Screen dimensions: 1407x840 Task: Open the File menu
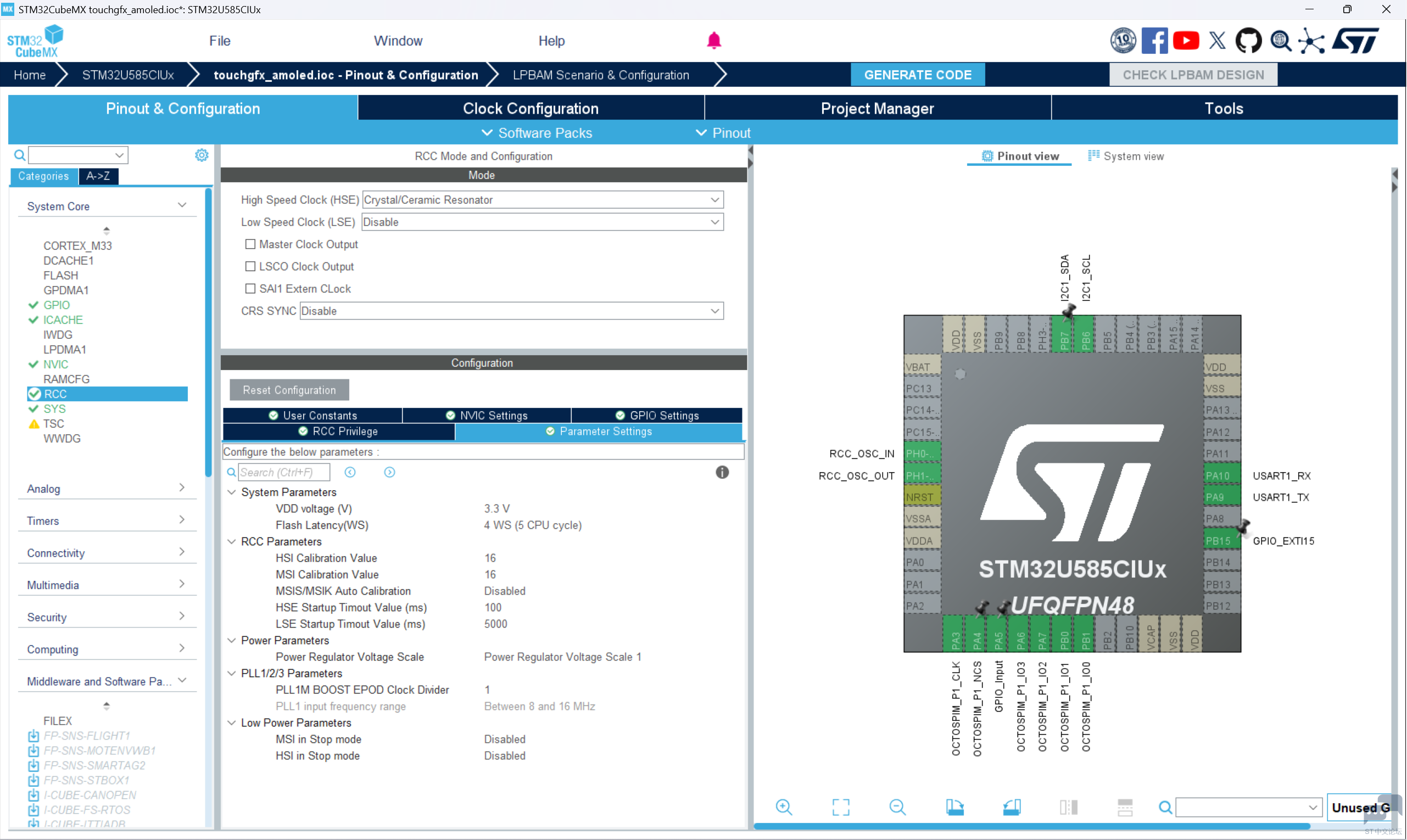220,41
